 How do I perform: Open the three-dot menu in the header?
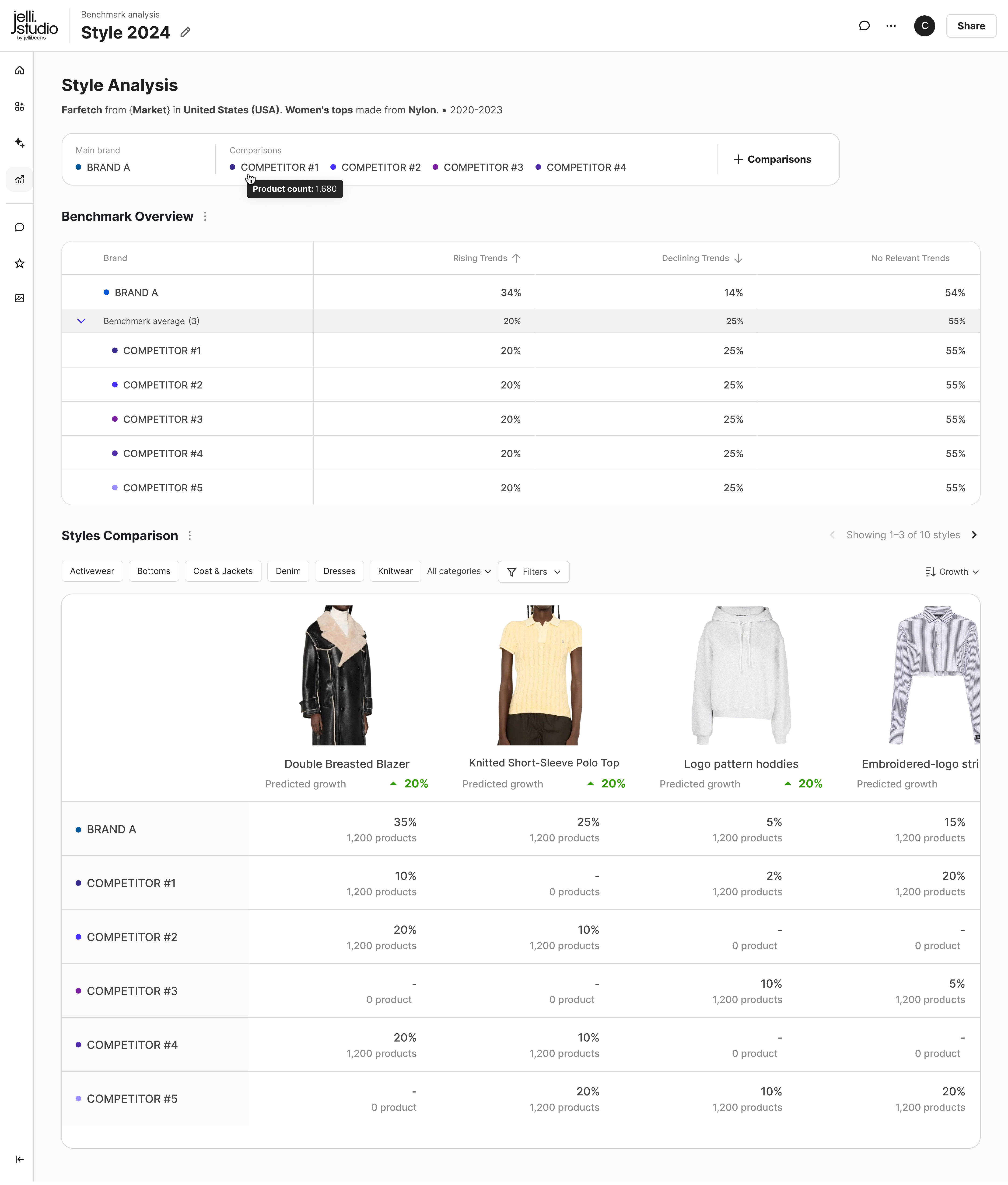tap(891, 26)
